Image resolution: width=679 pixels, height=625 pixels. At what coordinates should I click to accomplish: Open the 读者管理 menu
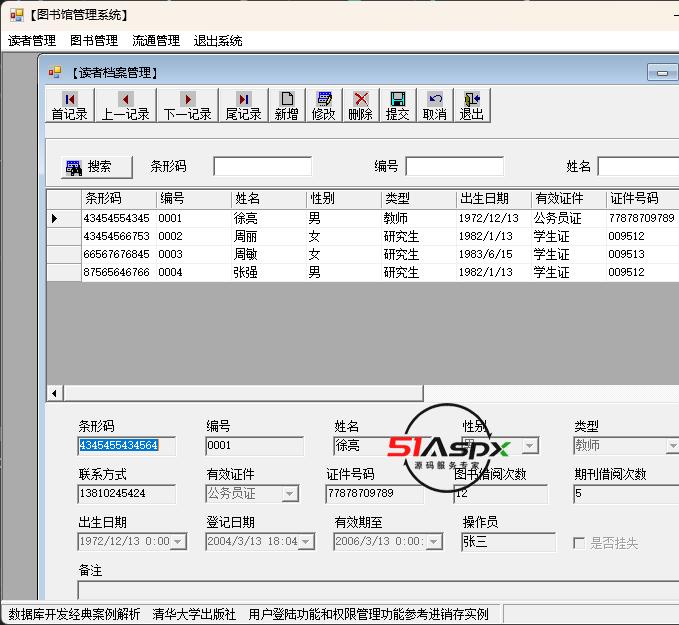tap(32, 41)
